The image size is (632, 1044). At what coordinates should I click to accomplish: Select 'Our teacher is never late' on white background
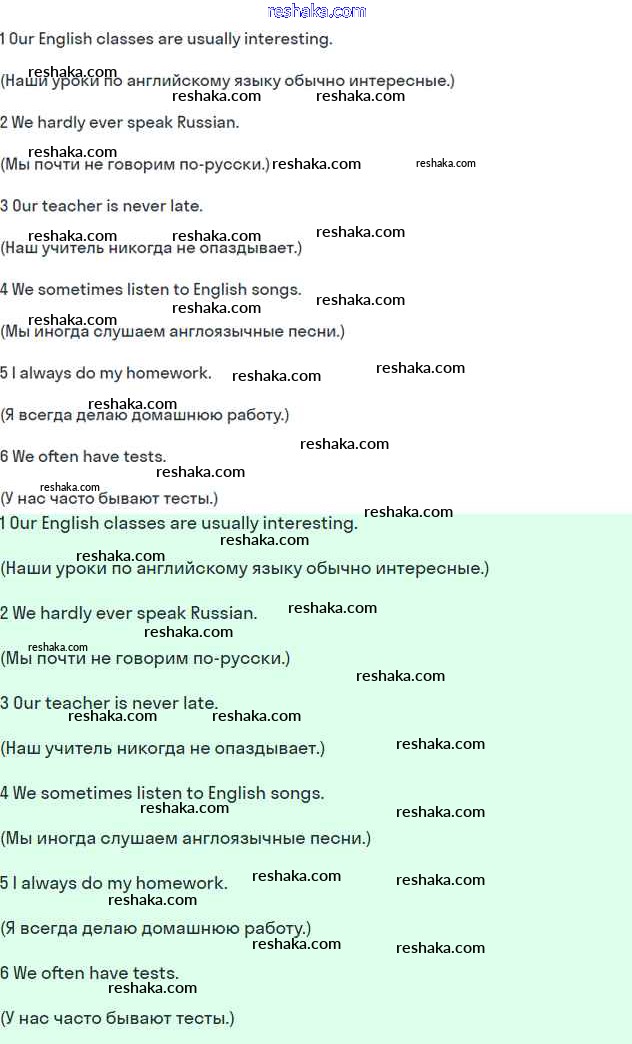(x=102, y=206)
